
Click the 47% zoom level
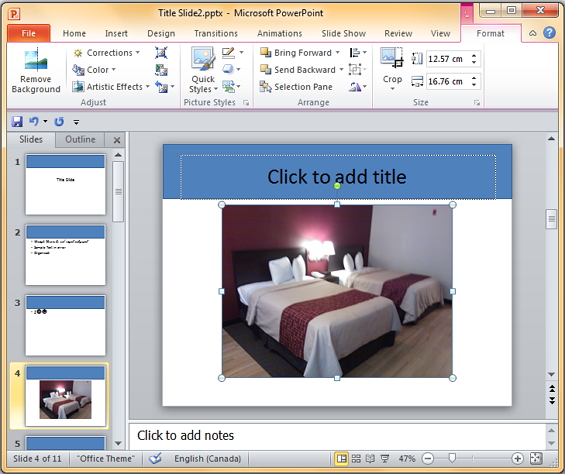(406, 459)
